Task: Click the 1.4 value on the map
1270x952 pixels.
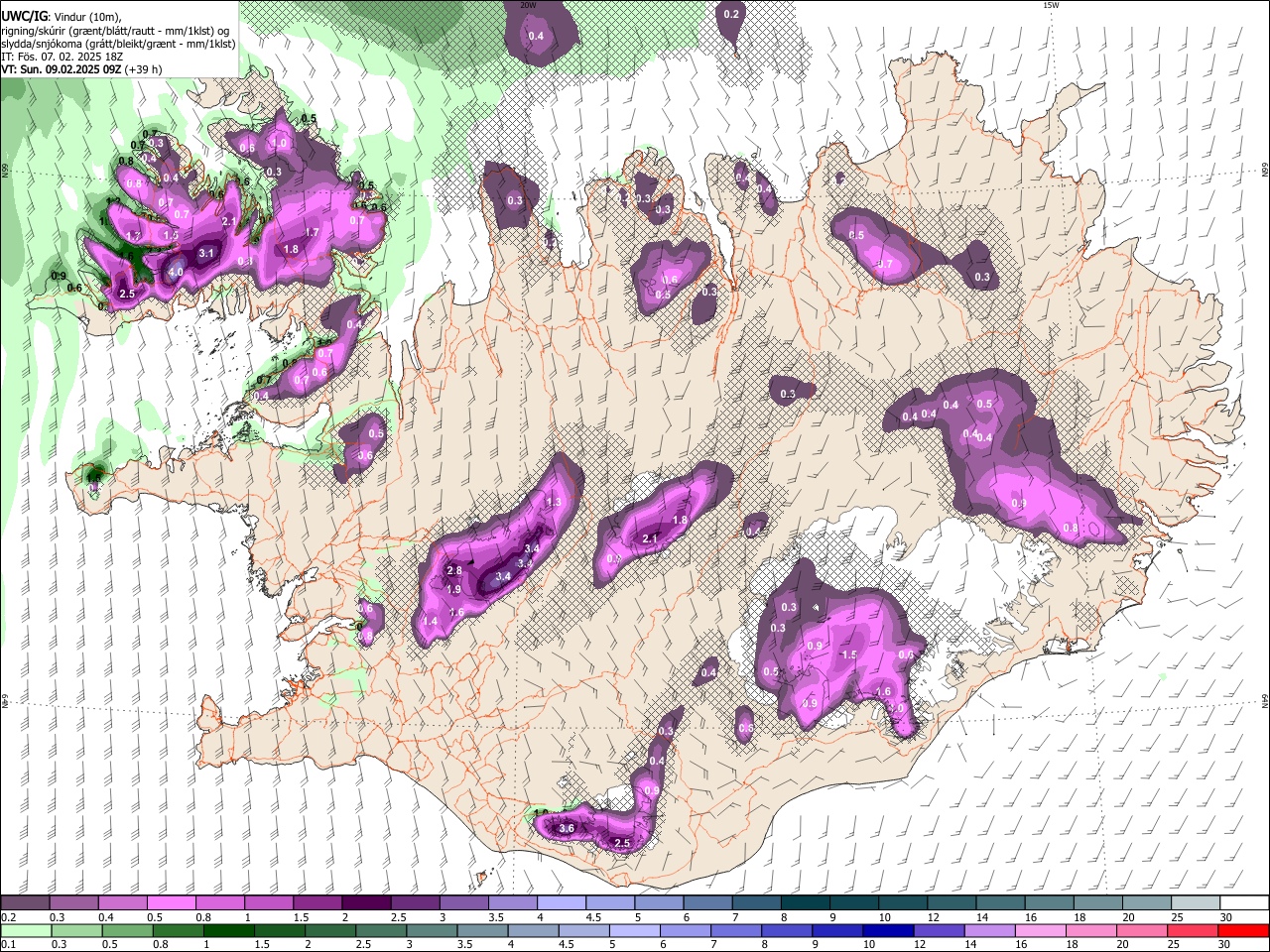Action: [x=431, y=621]
